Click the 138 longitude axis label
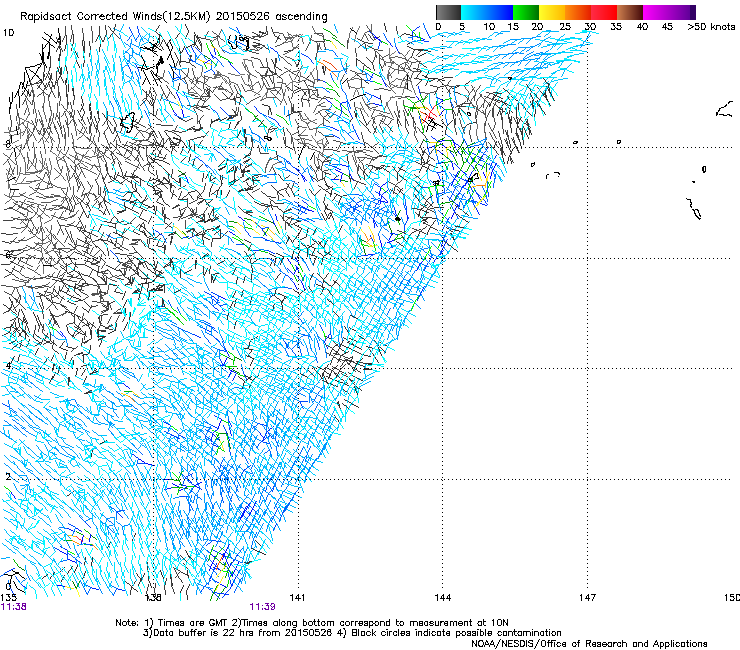Image resolution: width=740 pixels, height=650 pixels. (x=153, y=598)
